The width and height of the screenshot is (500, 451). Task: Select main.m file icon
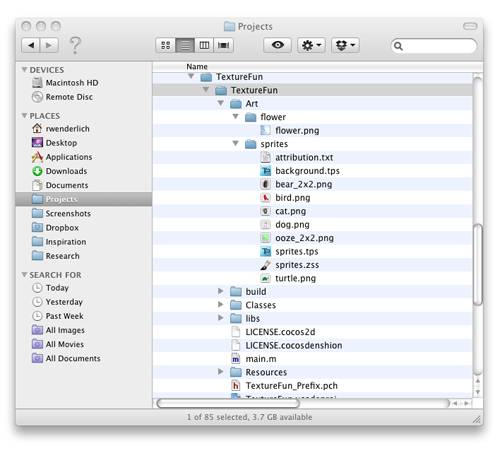pyautogui.click(x=236, y=359)
